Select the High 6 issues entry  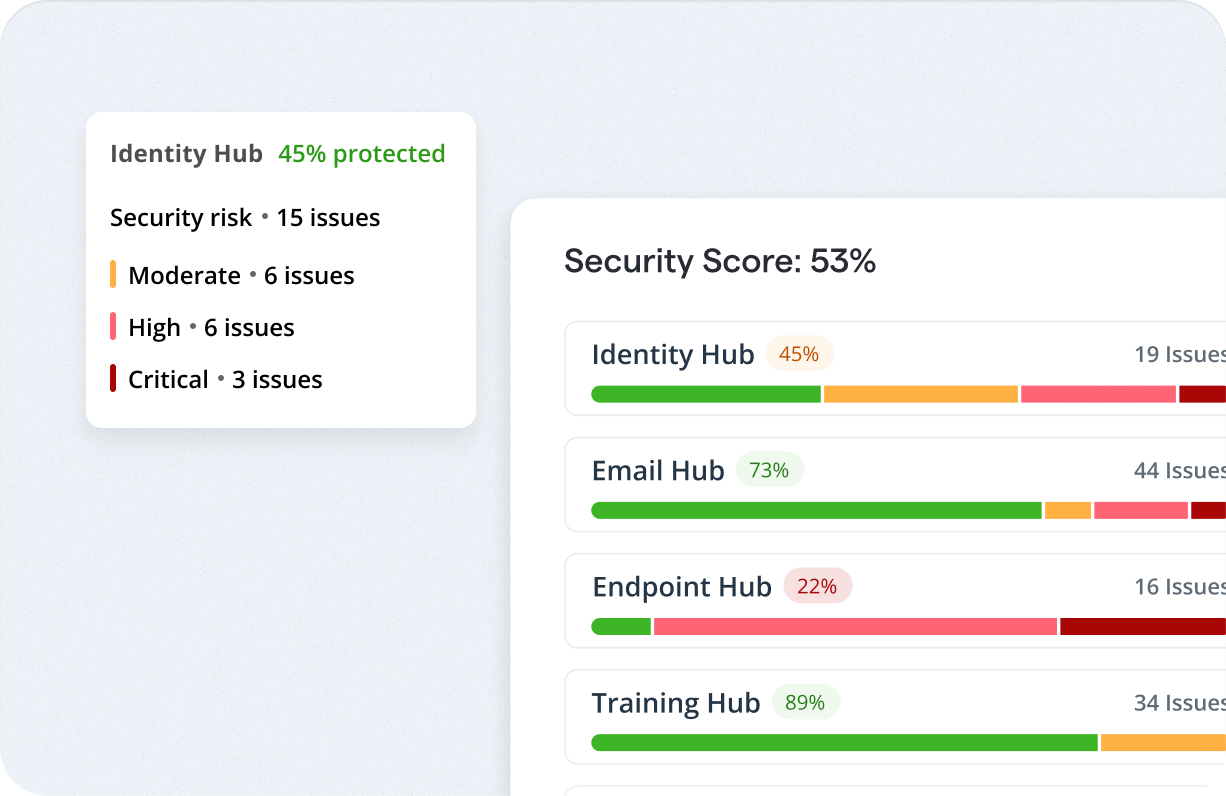(x=202, y=327)
